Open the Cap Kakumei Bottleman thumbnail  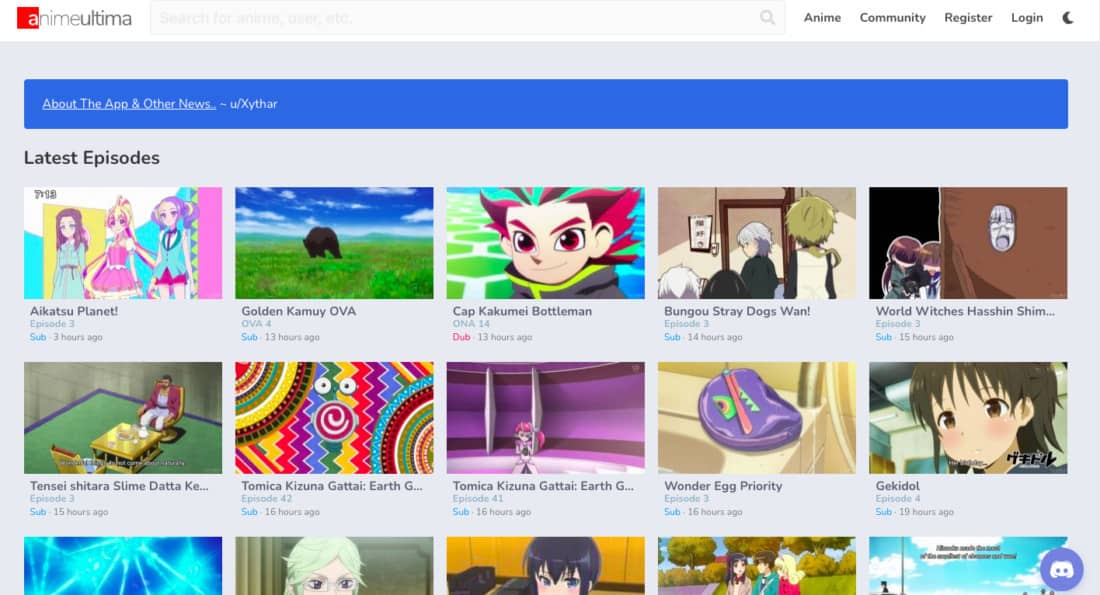(545, 243)
